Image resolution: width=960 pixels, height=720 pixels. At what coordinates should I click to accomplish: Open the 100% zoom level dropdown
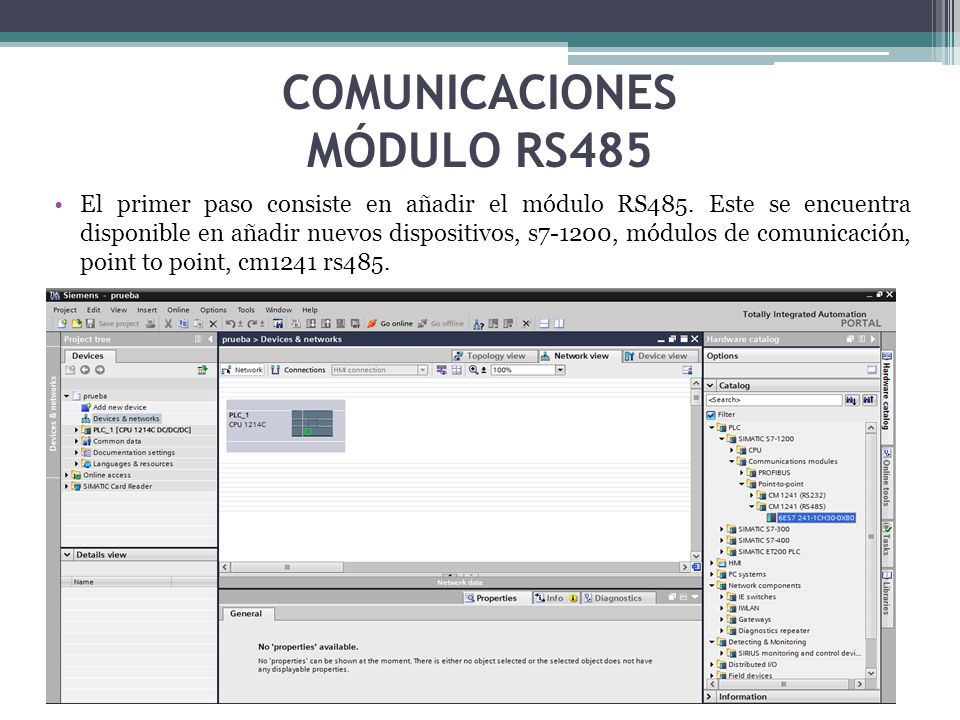coord(560,370)
